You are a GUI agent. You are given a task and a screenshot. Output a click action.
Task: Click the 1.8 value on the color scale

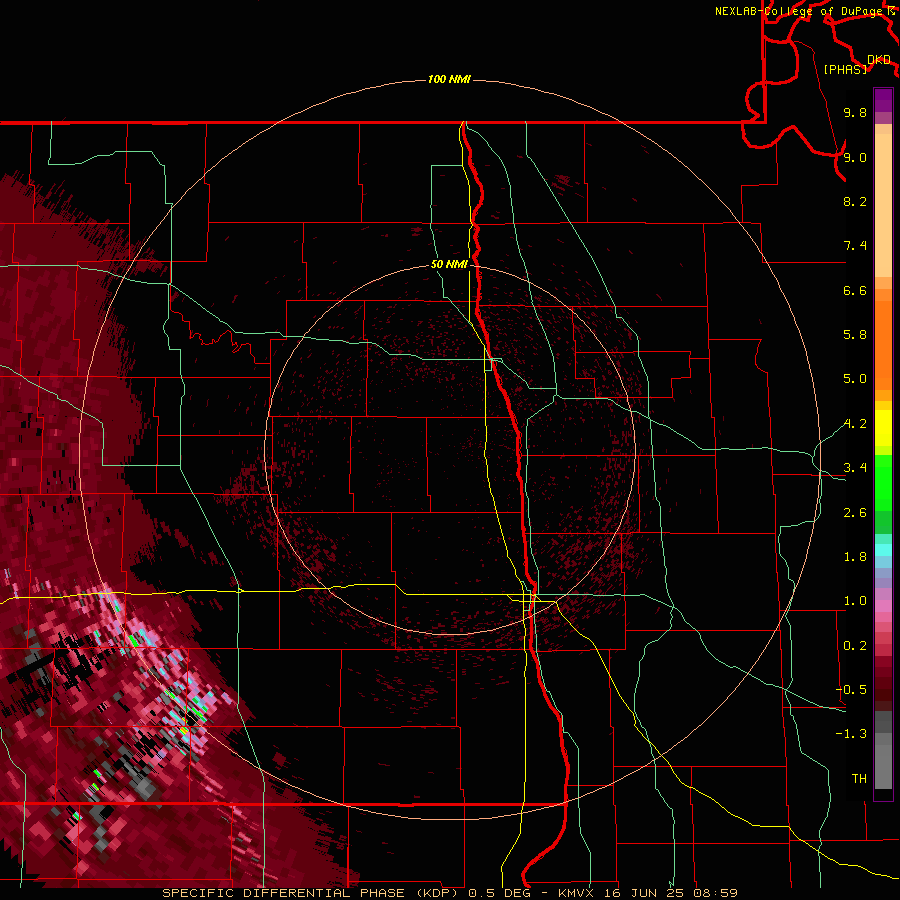[x=855, y=557]
